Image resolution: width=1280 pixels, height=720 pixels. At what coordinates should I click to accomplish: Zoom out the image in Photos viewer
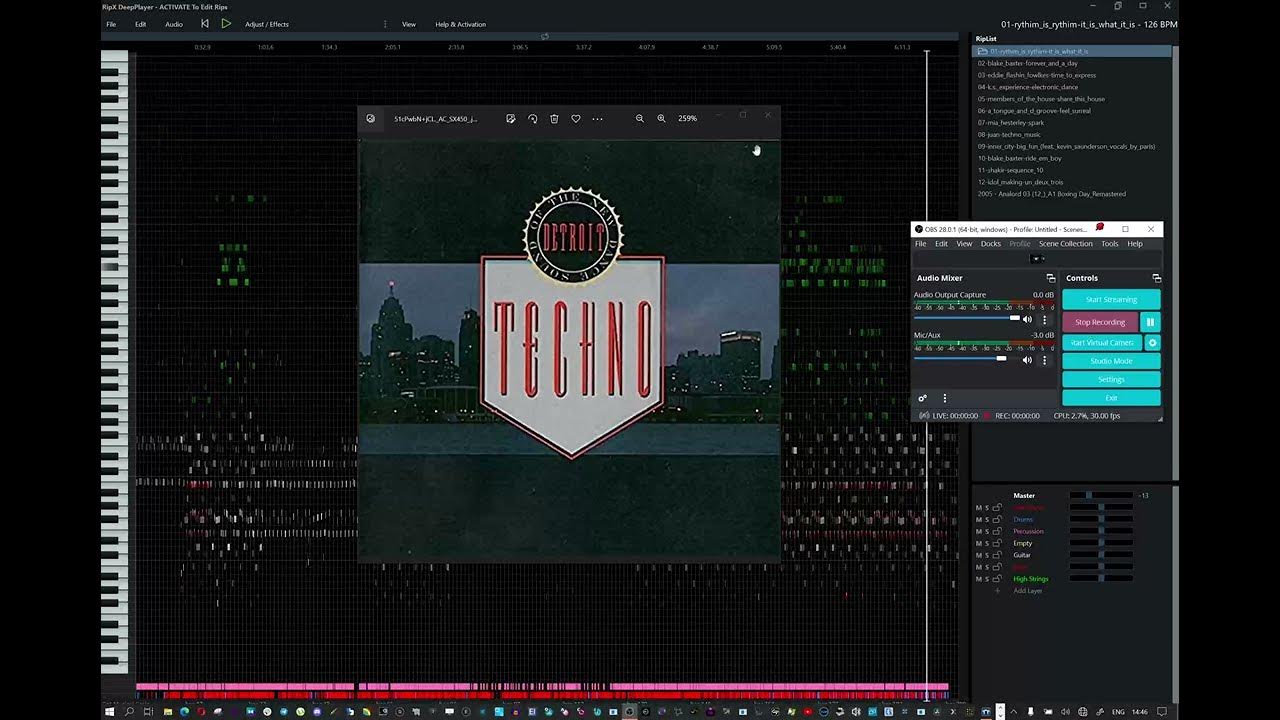640,118
